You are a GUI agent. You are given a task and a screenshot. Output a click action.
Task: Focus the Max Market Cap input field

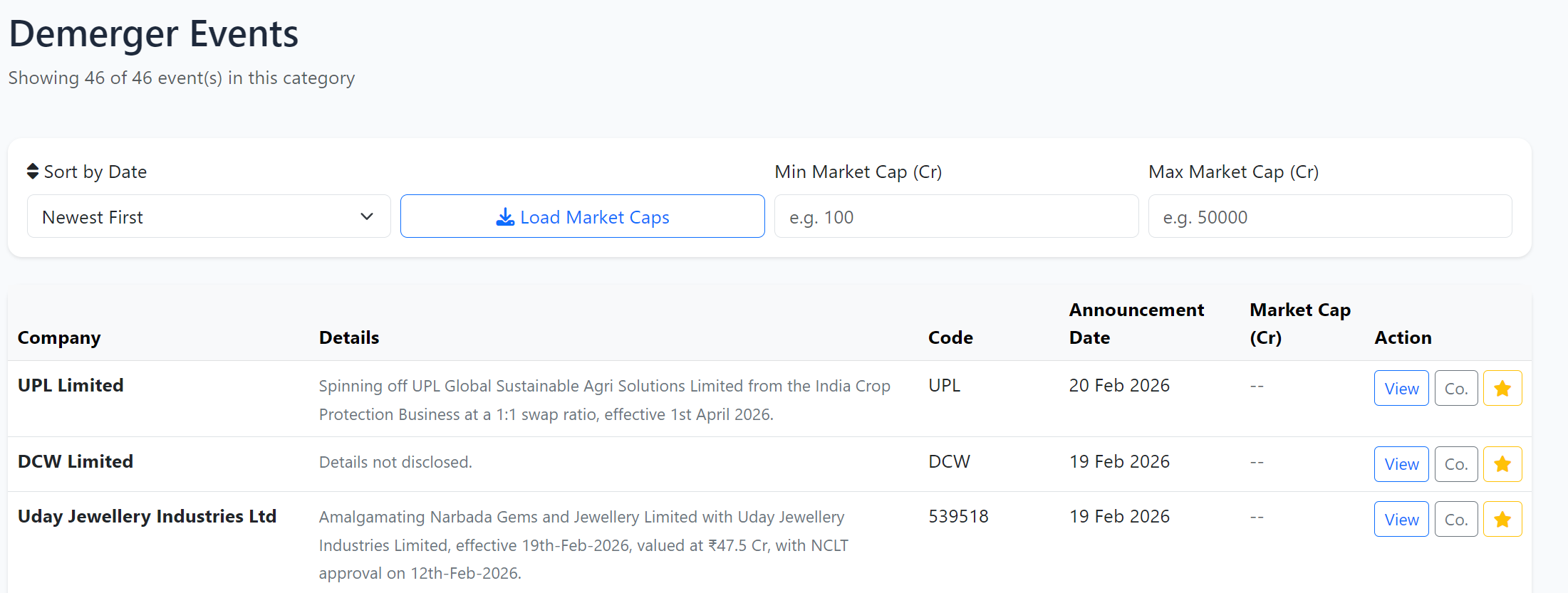(1329, 216)
